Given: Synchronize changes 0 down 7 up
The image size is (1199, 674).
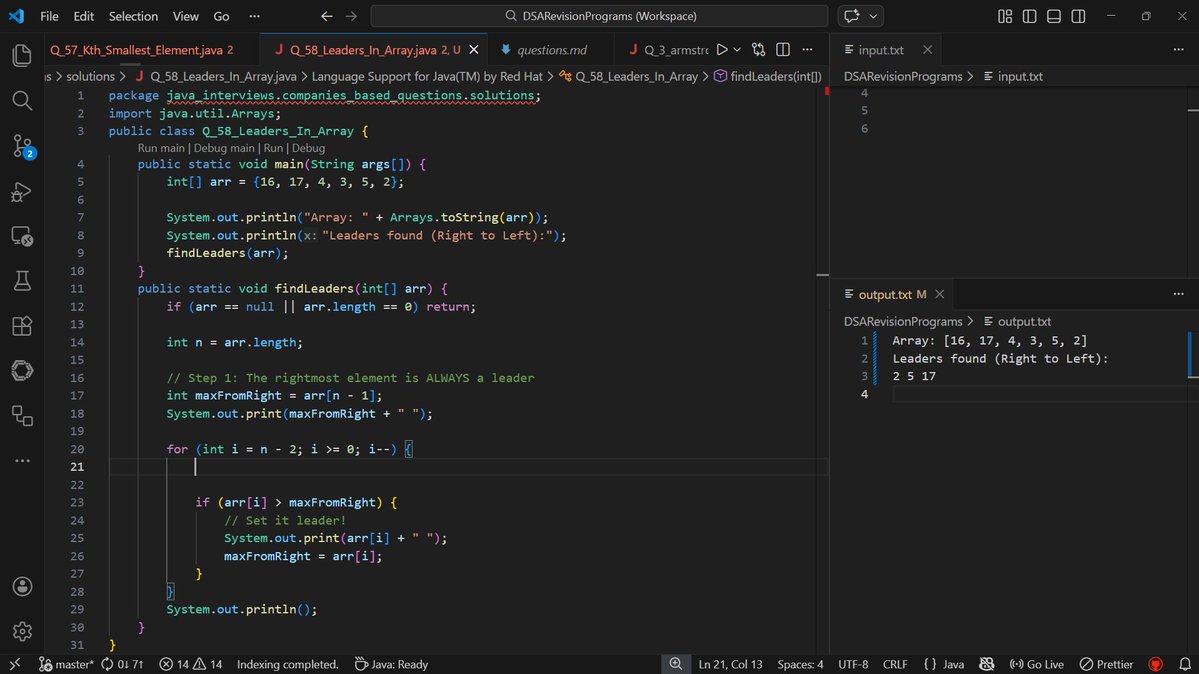Looking at the screenshot, I should click(122, 664).
